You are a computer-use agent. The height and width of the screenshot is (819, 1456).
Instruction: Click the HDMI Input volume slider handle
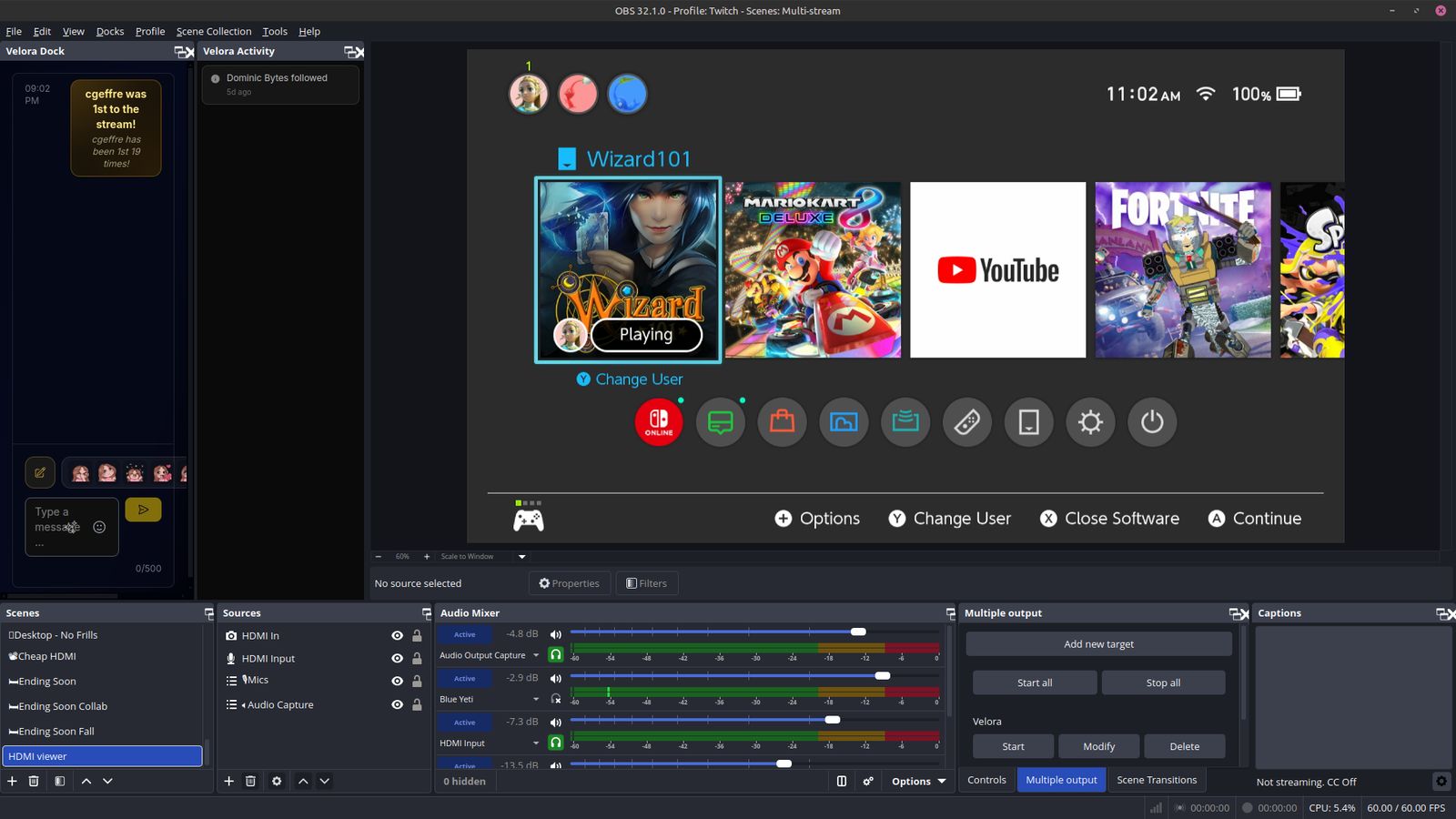(832, 720)
